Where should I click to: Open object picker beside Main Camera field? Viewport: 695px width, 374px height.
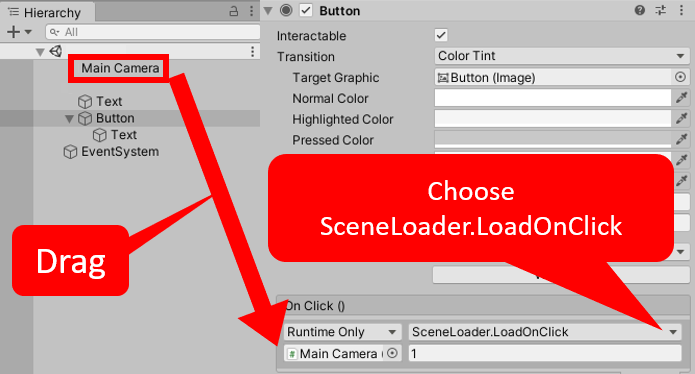(392, 353)
